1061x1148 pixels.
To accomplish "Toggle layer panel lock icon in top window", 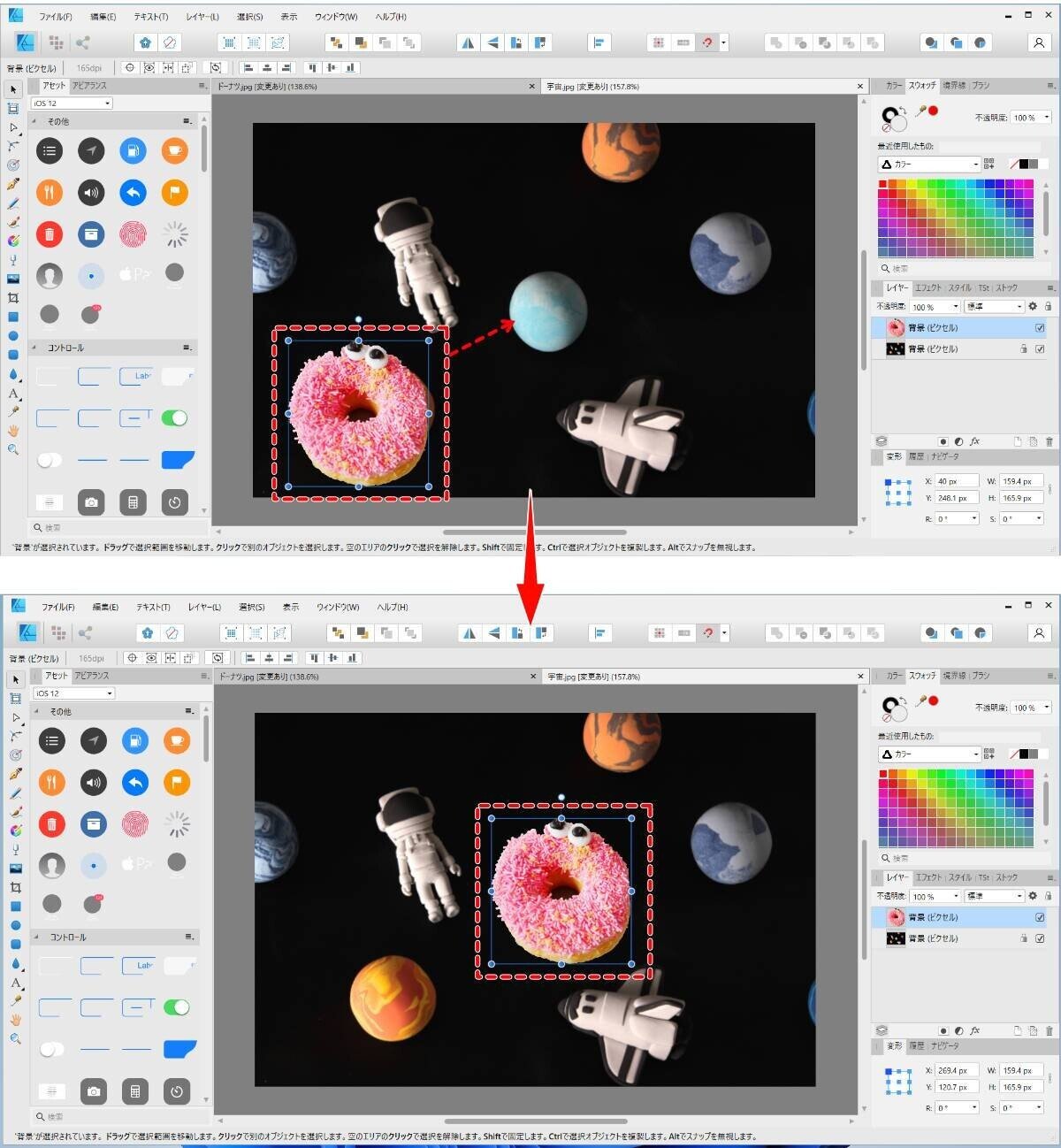I will pyautogui.click(x=1048, y=306).
